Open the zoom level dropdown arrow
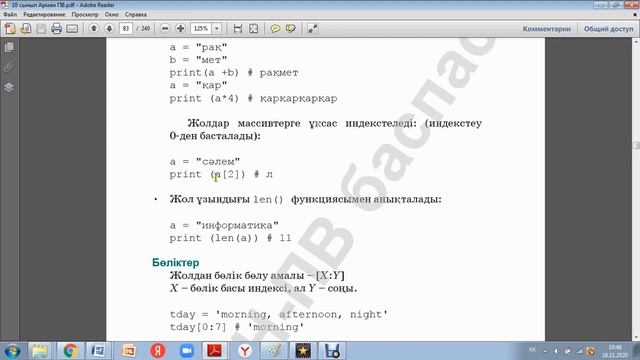The width and height of the screenshot is (640, 360). tap(217, 29)
